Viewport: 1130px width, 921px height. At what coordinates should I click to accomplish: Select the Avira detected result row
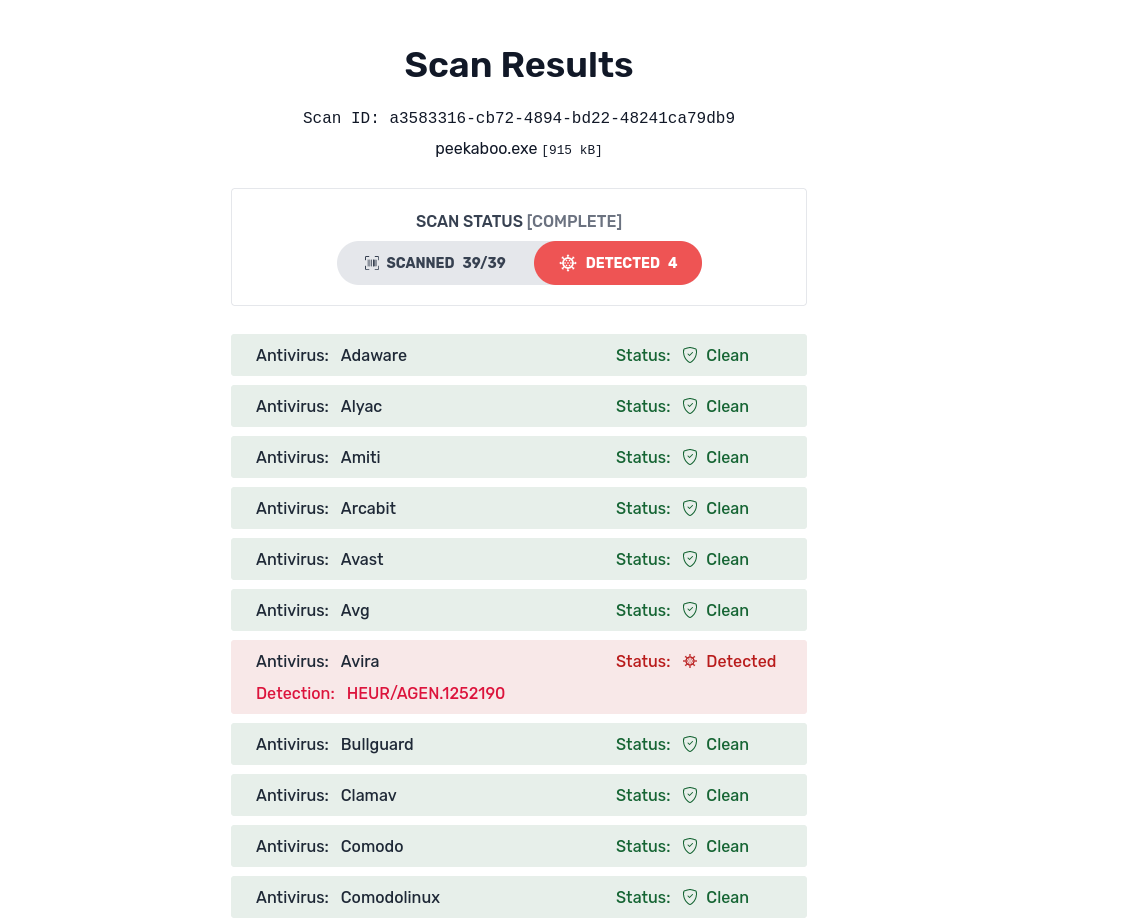(519, 676)
